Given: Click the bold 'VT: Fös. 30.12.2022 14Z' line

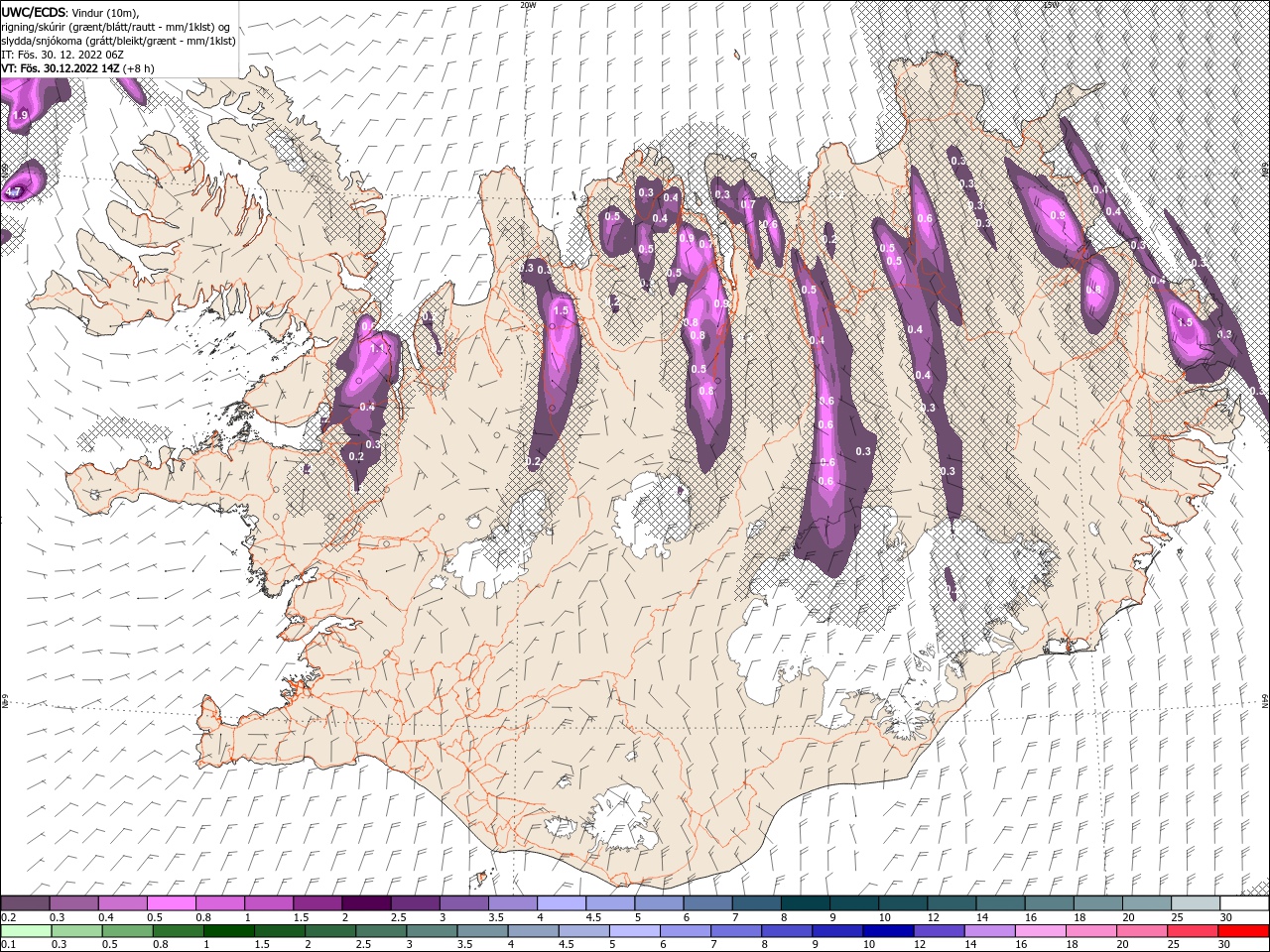Looking at the screenshot, I should pyautogui.click(x=61, y=68).
